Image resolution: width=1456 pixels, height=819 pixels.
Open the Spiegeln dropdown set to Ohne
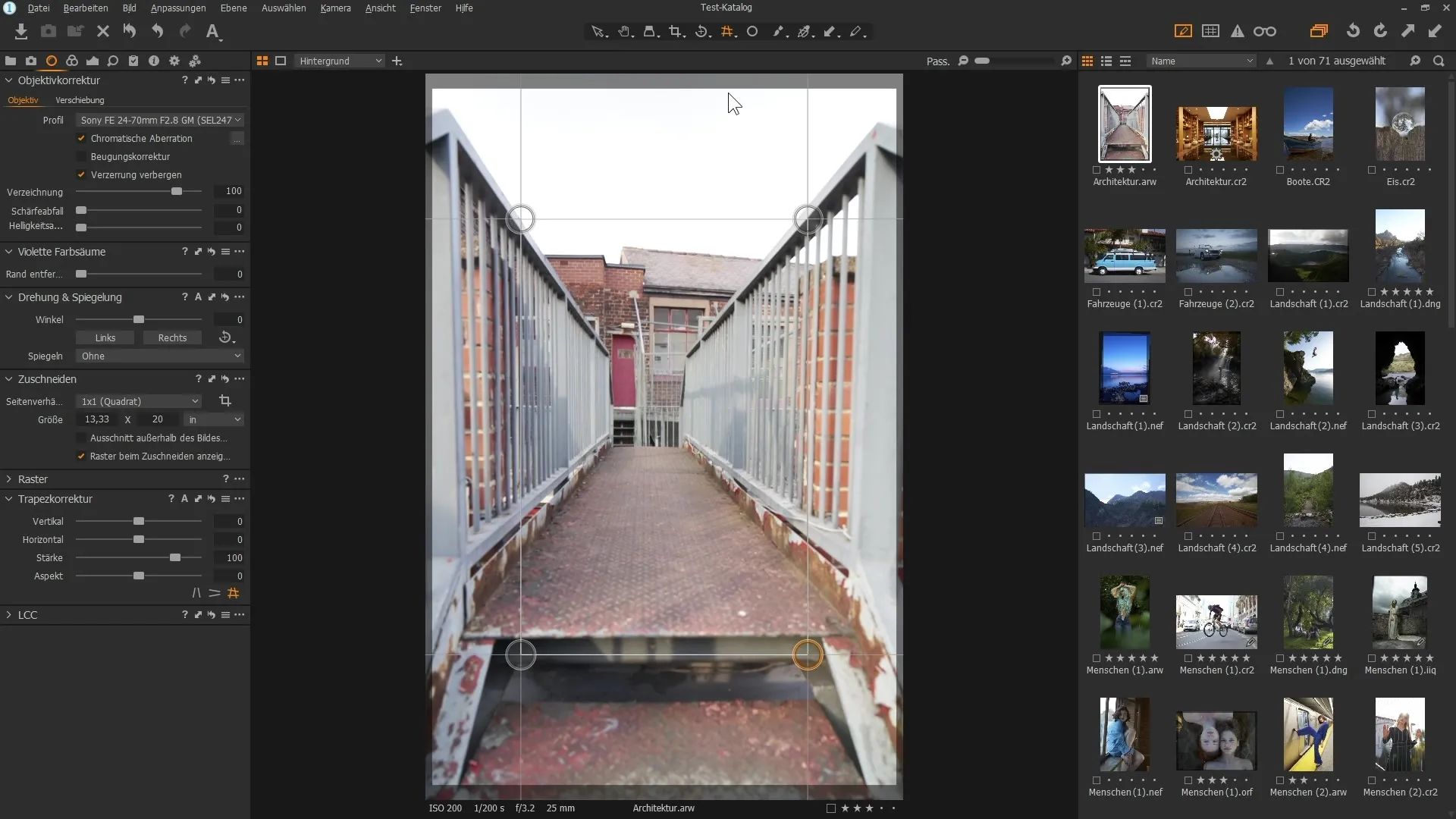click(160, 356)
